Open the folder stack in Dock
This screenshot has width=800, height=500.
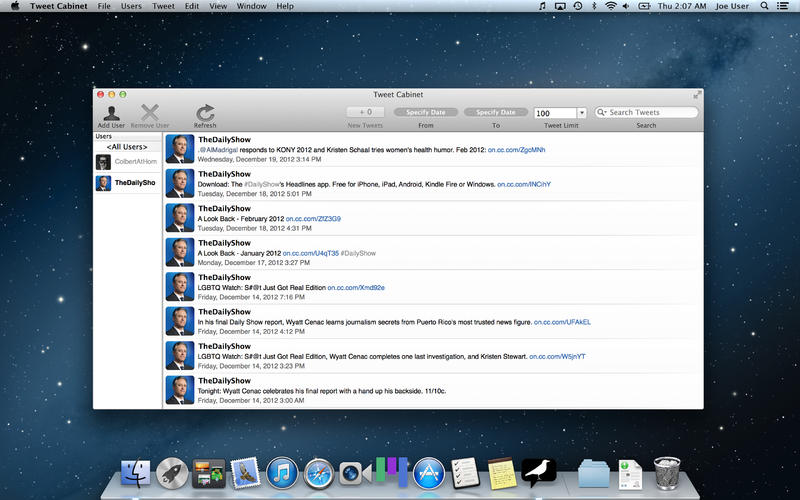(593, 474)
